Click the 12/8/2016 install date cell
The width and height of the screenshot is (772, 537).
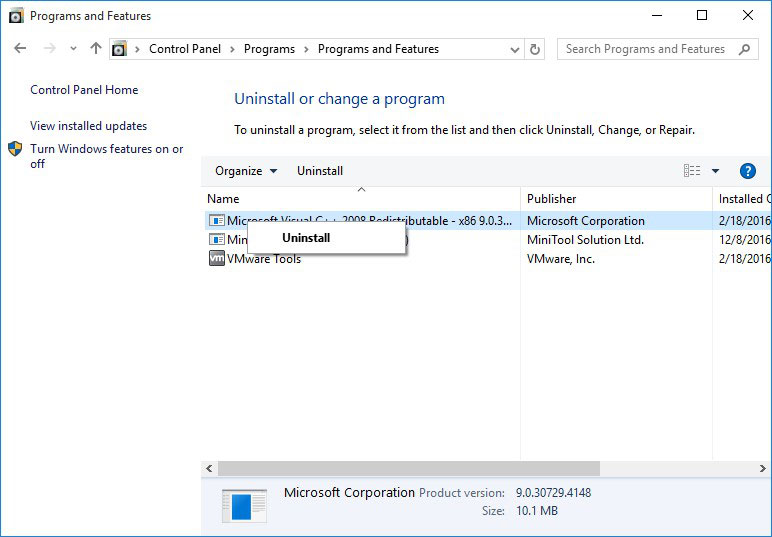pyautogui.click(x=744, y=240)
